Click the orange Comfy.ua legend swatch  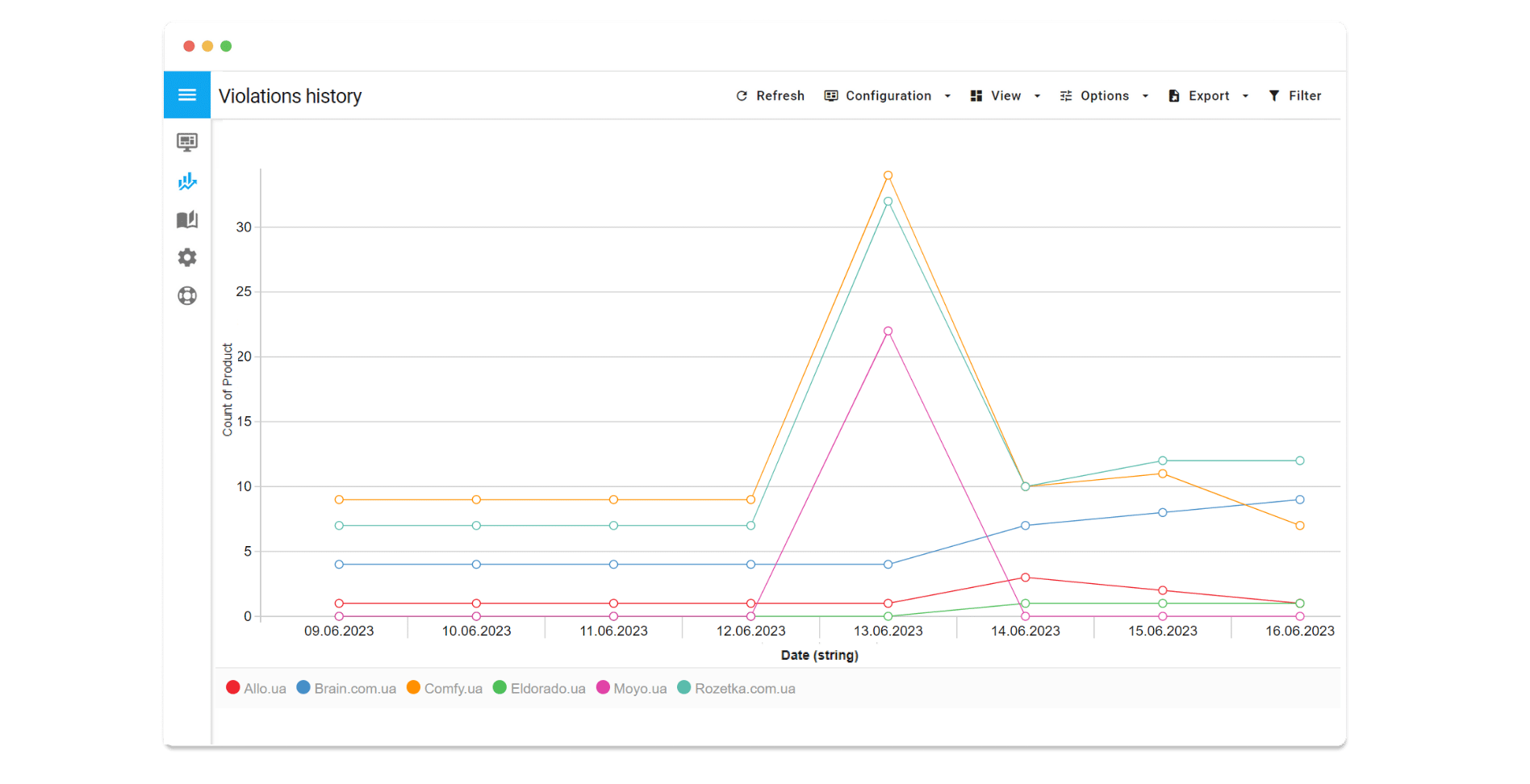413,687
